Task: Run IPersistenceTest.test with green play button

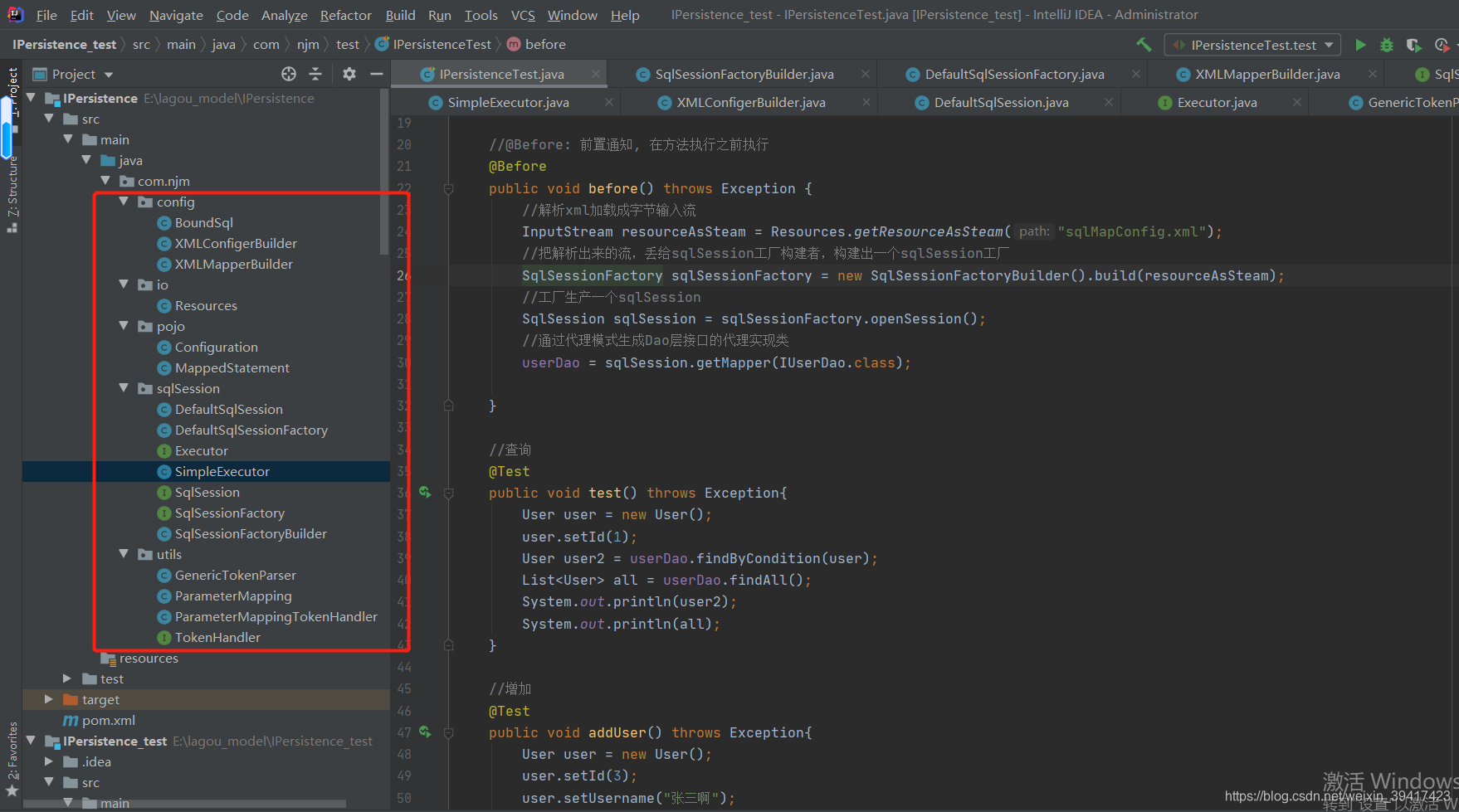Action: coord(1360,45)
